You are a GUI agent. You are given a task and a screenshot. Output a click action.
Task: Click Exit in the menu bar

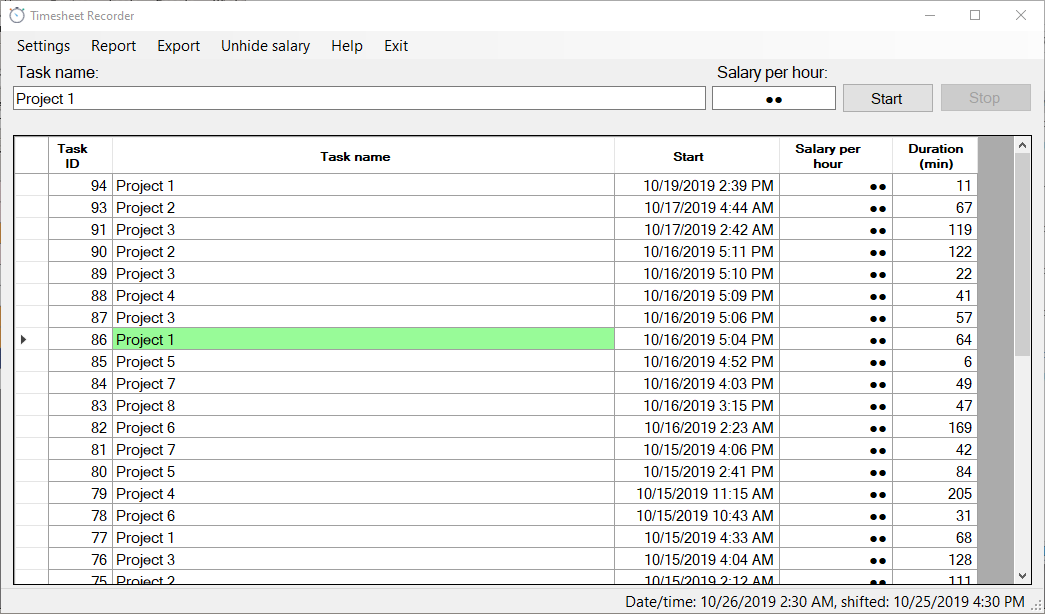pyautogui.click(x=396, y=46)
